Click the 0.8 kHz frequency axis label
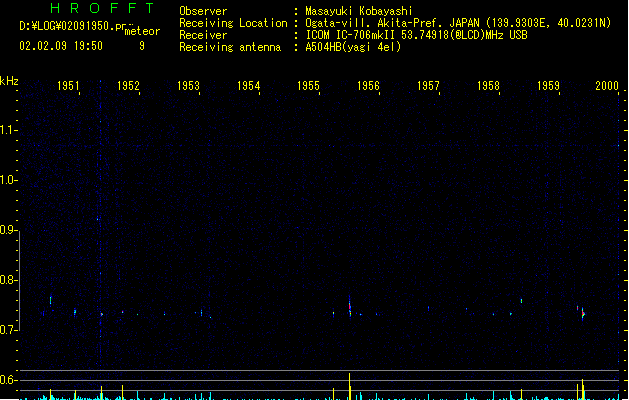This screenshot has width=629, height=400. tap(8, 280)
